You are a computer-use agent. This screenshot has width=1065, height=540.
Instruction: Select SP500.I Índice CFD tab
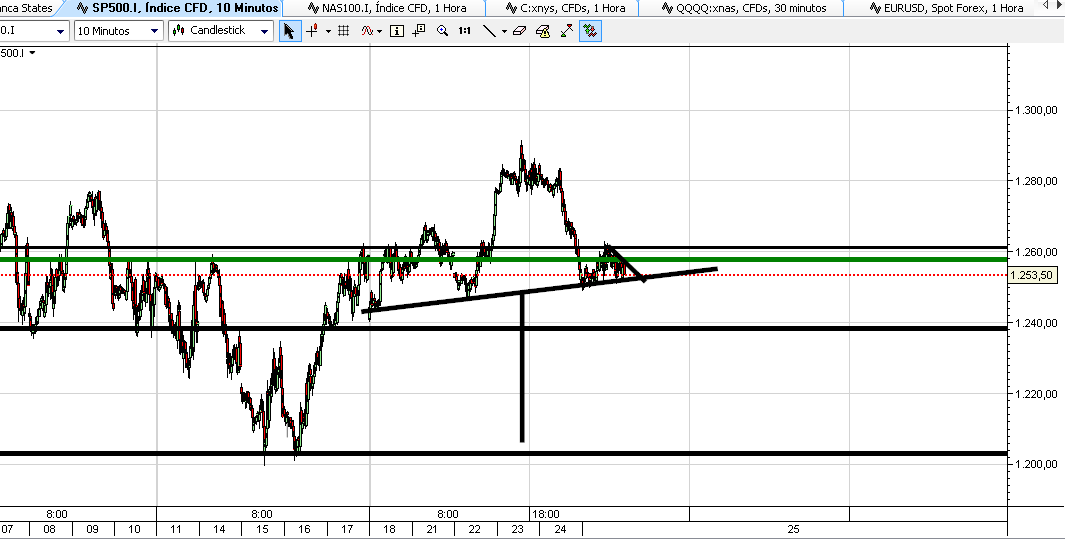[177, 8]
